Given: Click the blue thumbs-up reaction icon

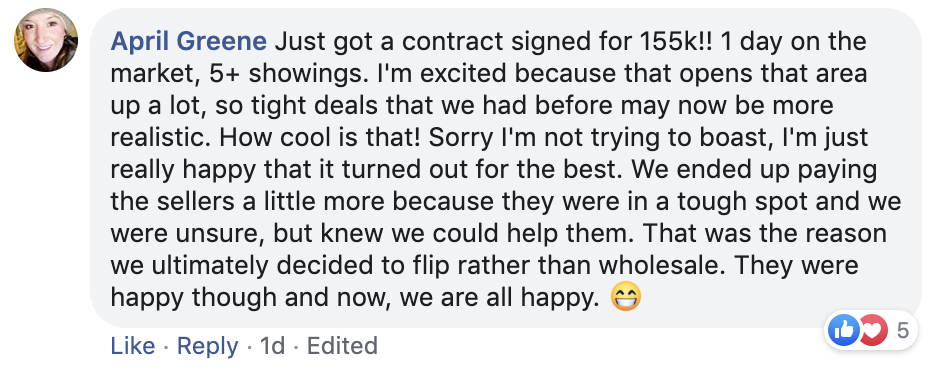Looking at the screenshot, I should coord(843,331).
